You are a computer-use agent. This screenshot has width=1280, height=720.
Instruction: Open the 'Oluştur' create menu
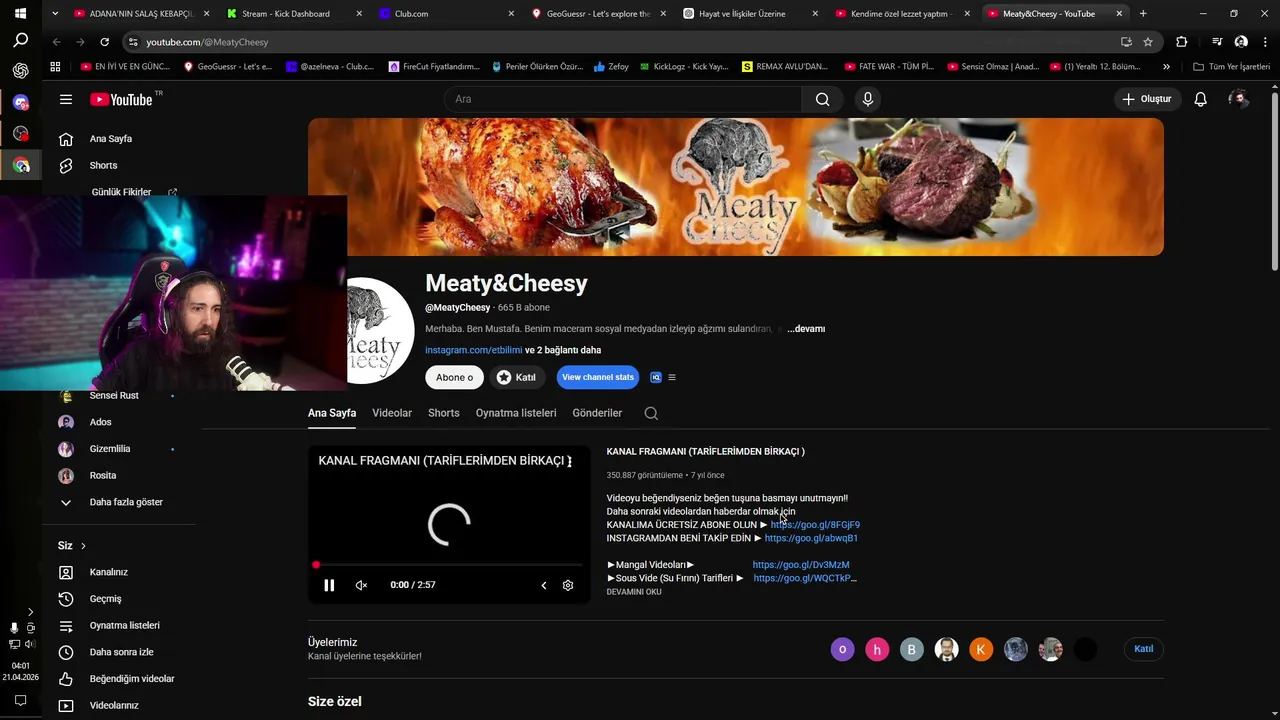point(1148,99)
